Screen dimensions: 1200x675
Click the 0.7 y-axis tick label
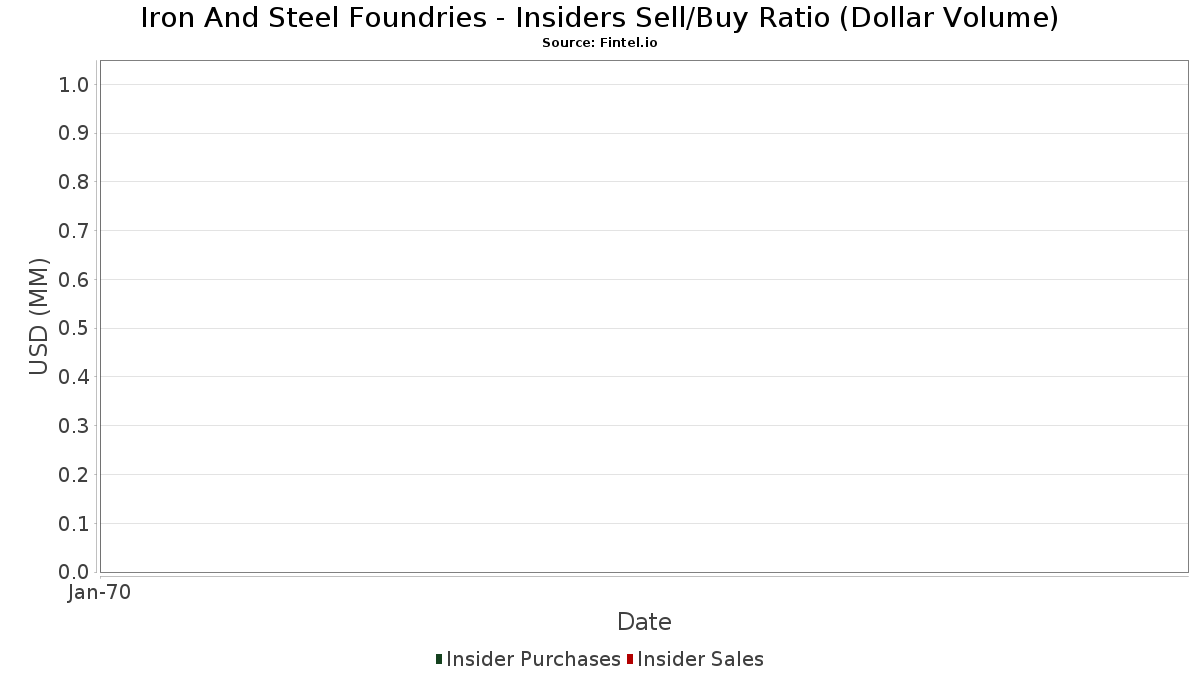(75, 231)
